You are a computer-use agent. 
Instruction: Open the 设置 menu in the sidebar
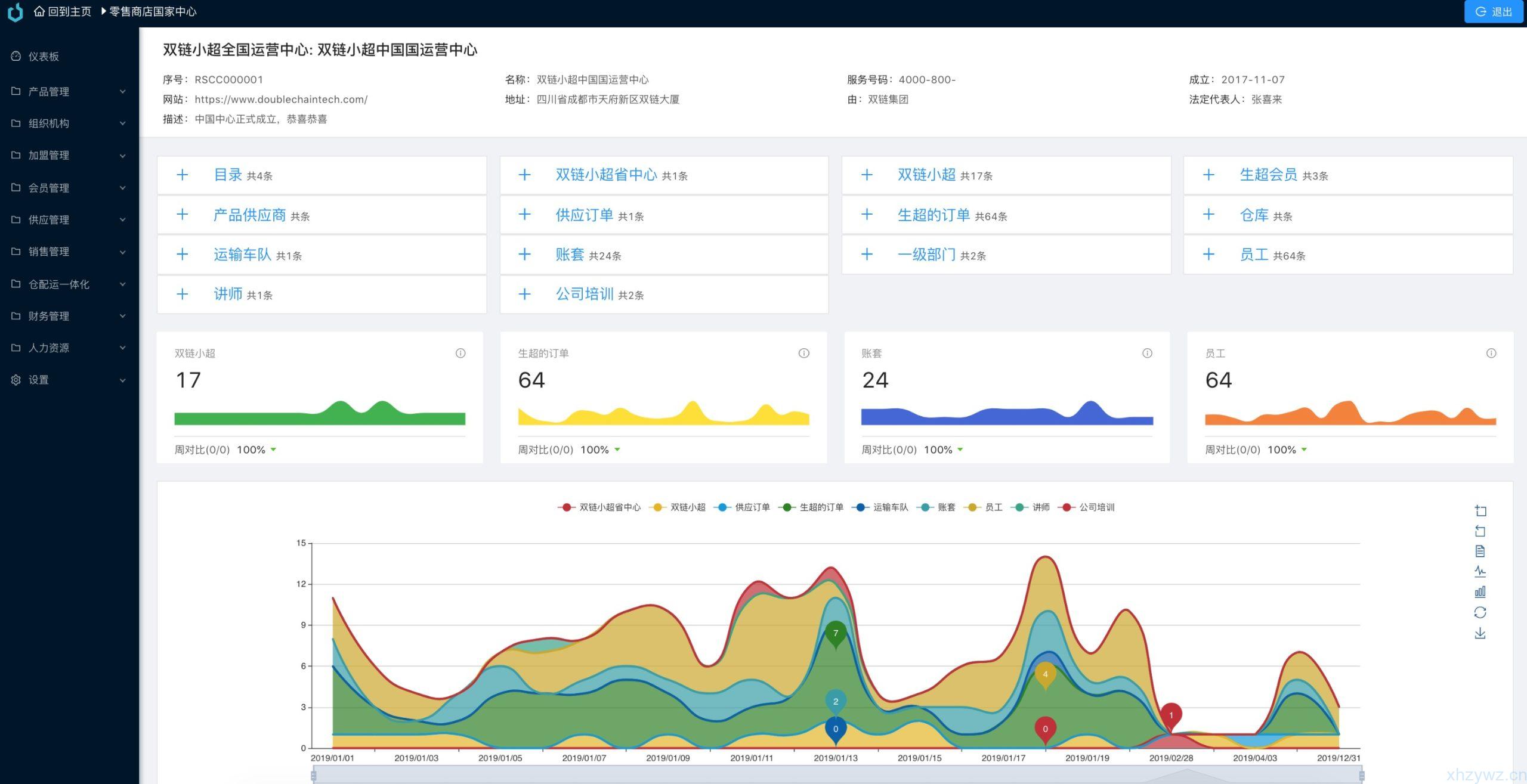pyautogui.click(x=39, y=379)
